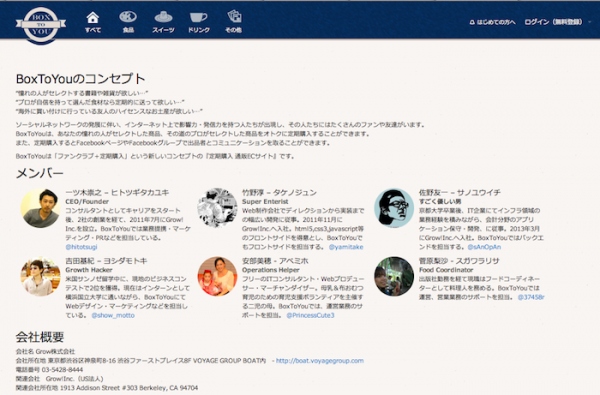Open the @37458r Twitter link

coord(531,297)
